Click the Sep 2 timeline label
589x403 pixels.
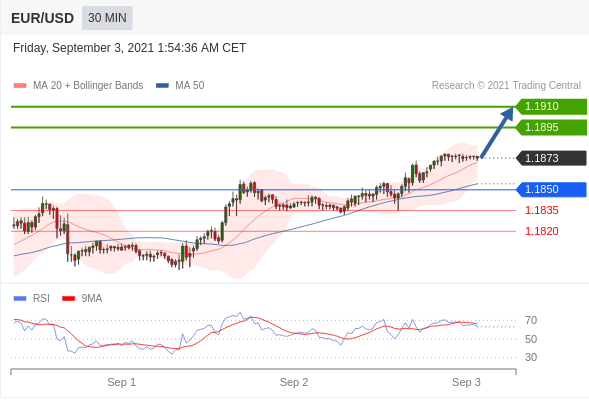(294, 382)
